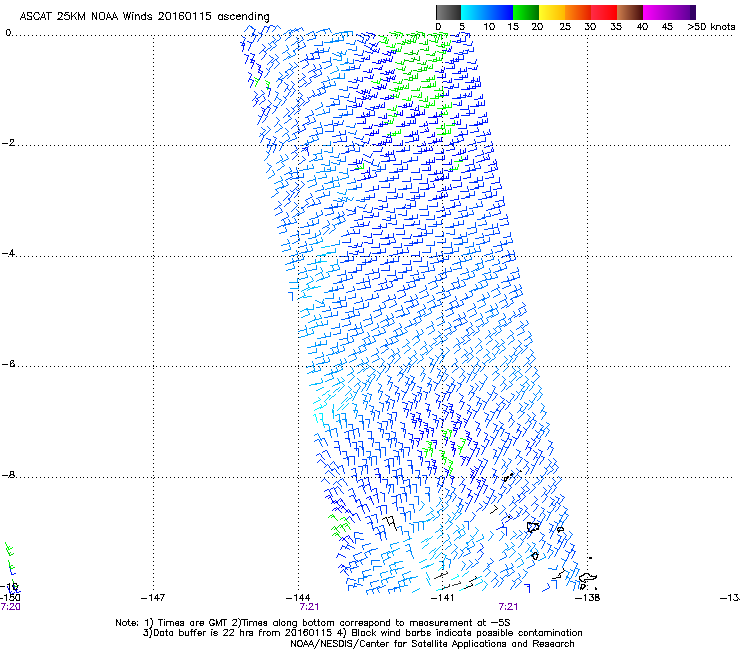Click the '>50 knots' legend label
This screenshot has width=740, height=650.
(x=711, y=27)
